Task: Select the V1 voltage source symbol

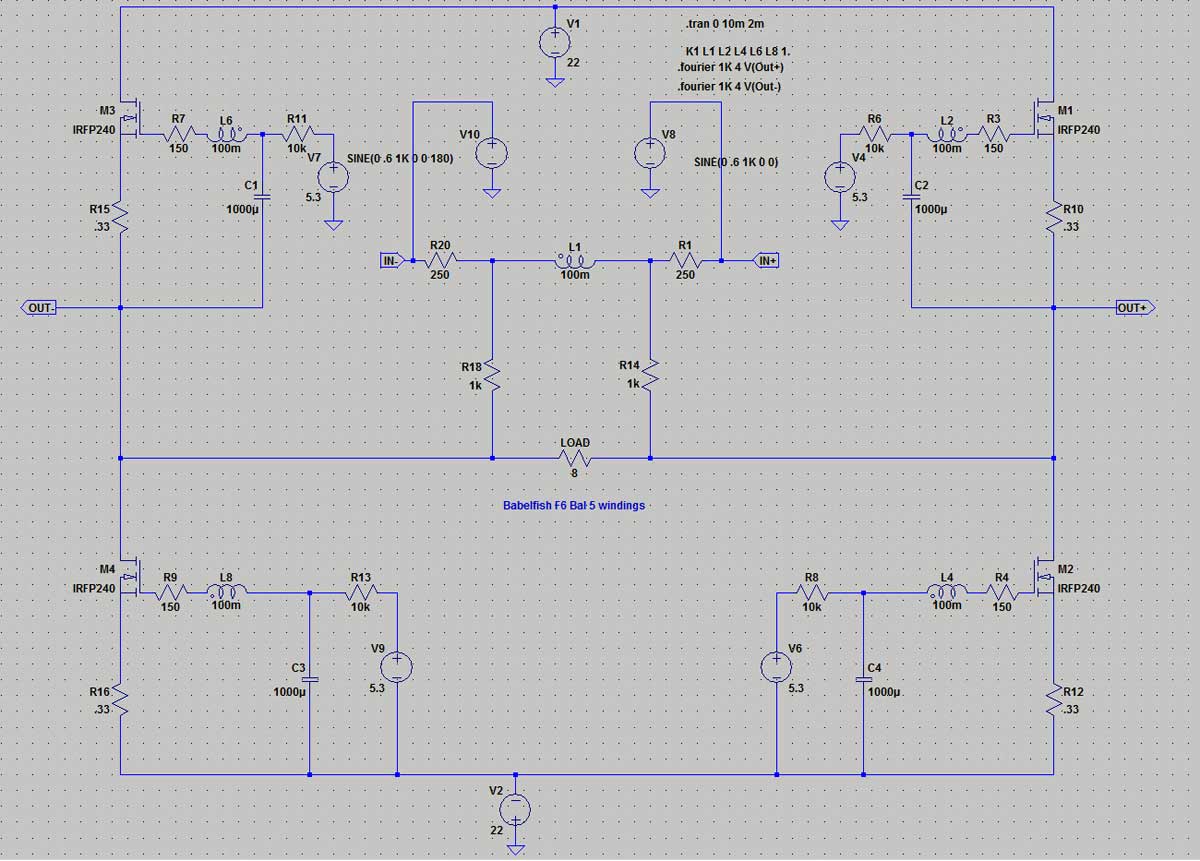Action: (x=554, y=41)
